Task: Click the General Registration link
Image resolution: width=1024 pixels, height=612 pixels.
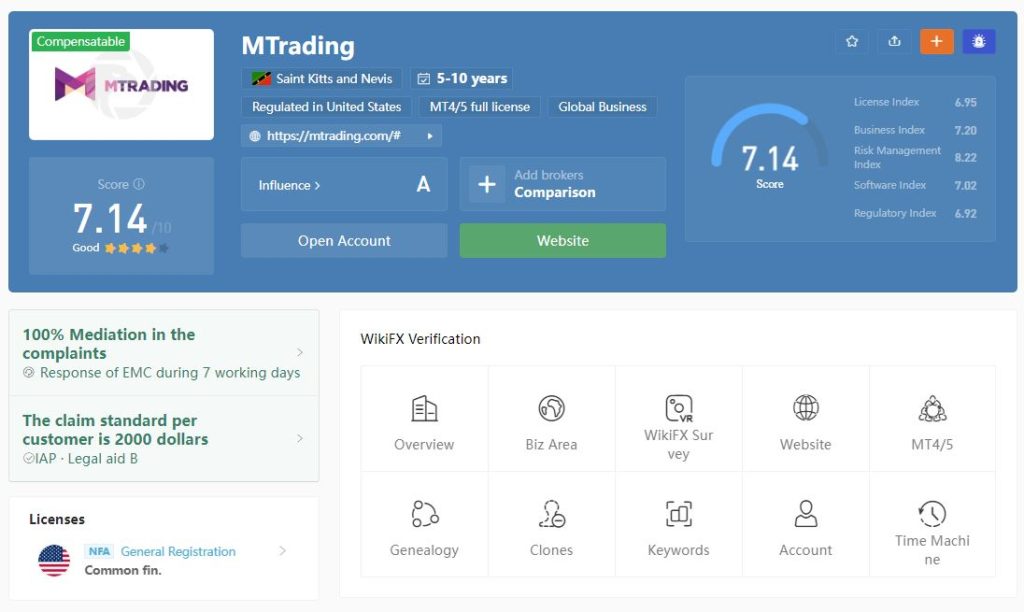Action: pos(178,551)
